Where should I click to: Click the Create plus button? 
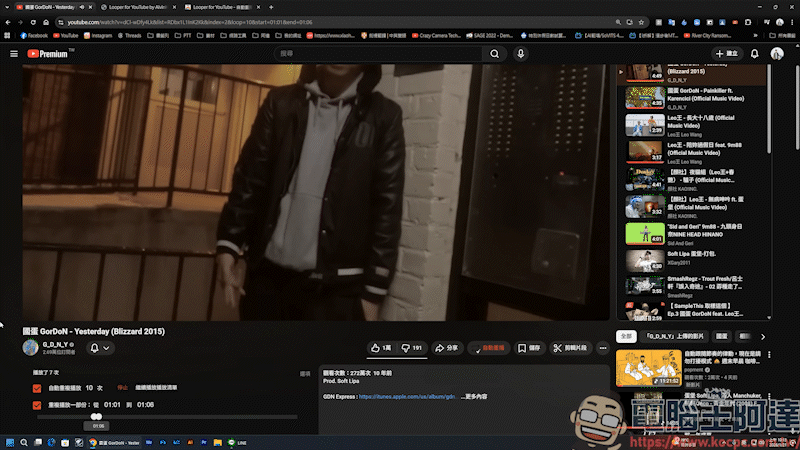click(x=727, y=54)
